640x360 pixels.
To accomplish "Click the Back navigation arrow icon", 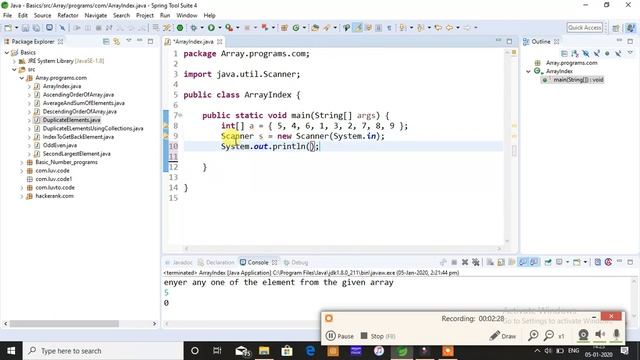I will 449,28.
